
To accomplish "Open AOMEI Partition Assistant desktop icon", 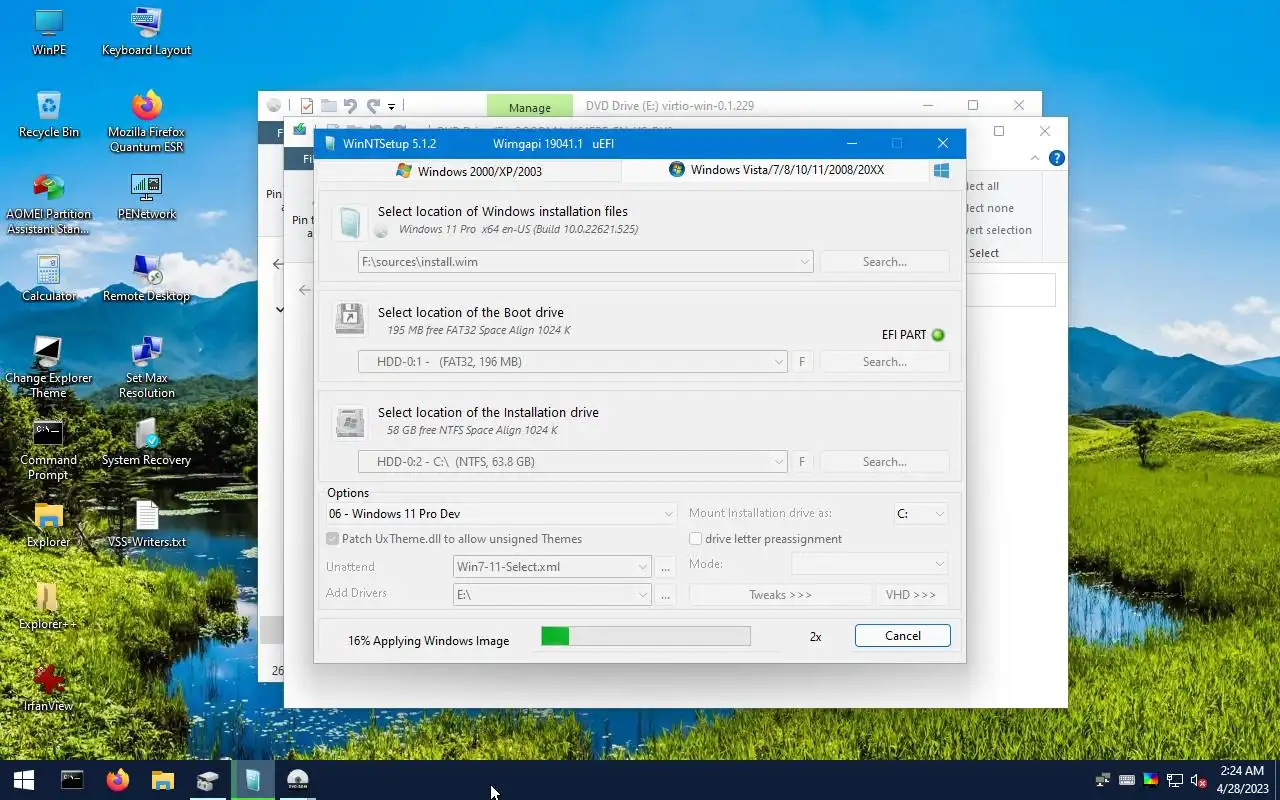I will tap(48, 203).
